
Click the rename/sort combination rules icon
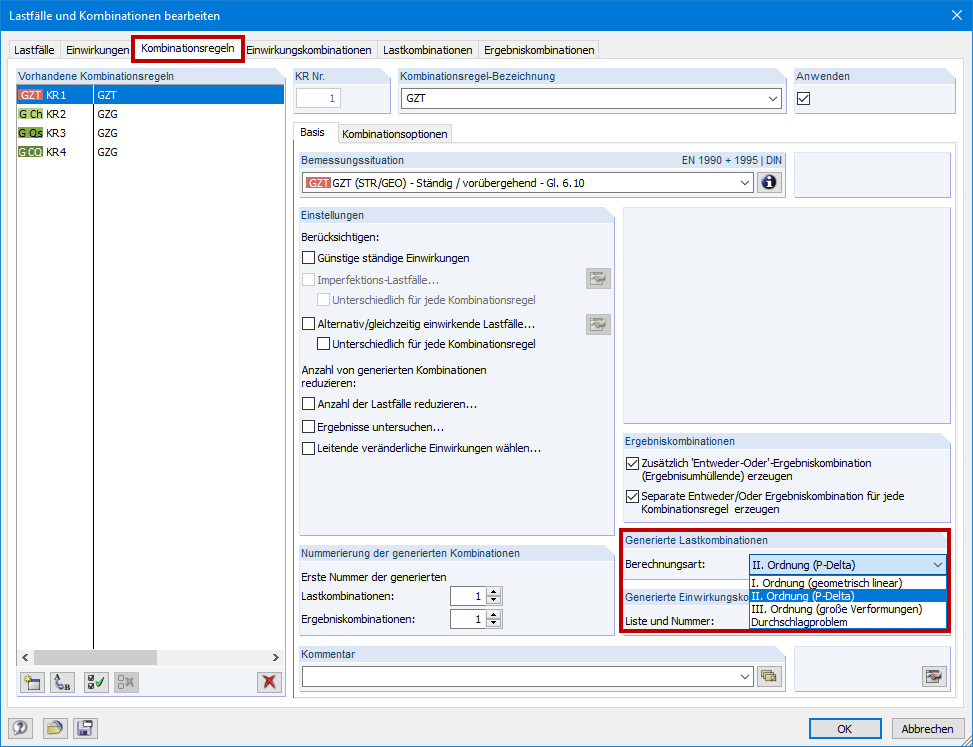point(62,682)
